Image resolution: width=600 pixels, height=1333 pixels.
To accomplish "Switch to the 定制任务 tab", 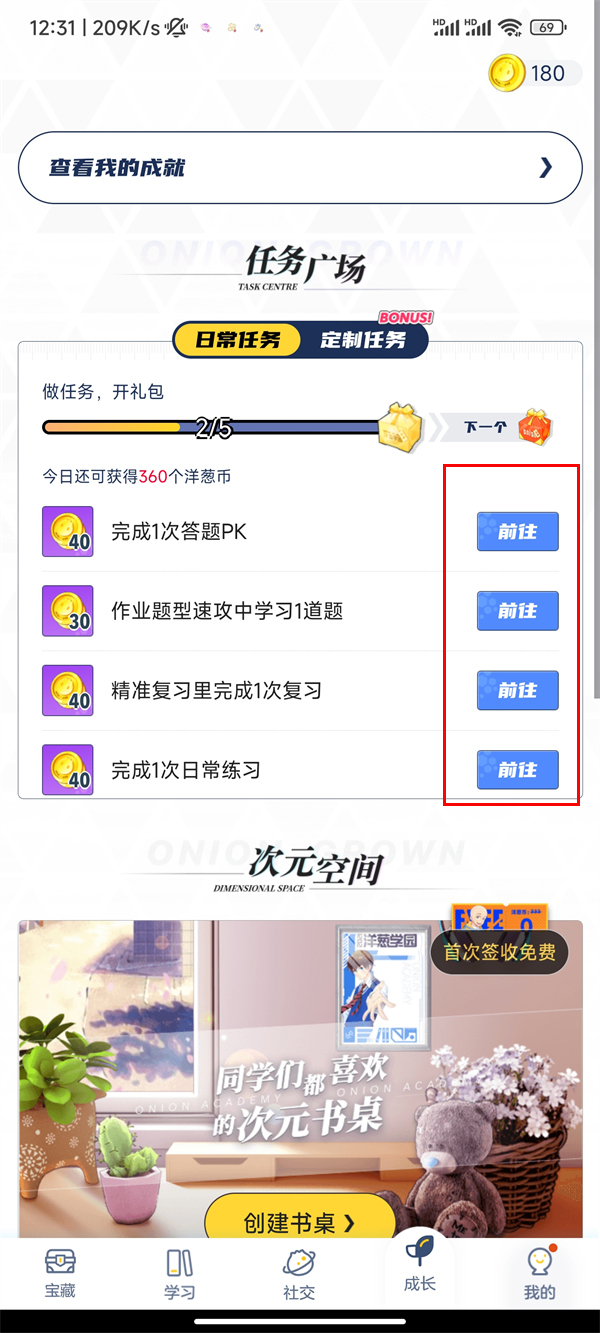I will [x=364, y=340].
